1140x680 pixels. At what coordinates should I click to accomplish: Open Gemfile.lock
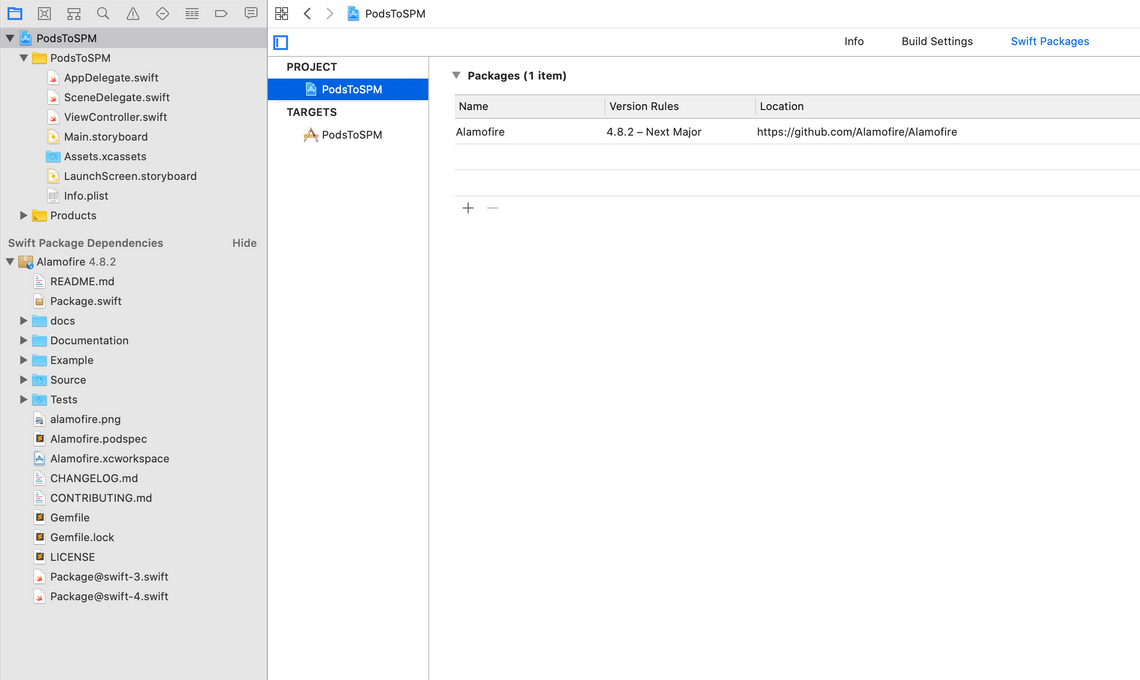[x=81, y=537]
